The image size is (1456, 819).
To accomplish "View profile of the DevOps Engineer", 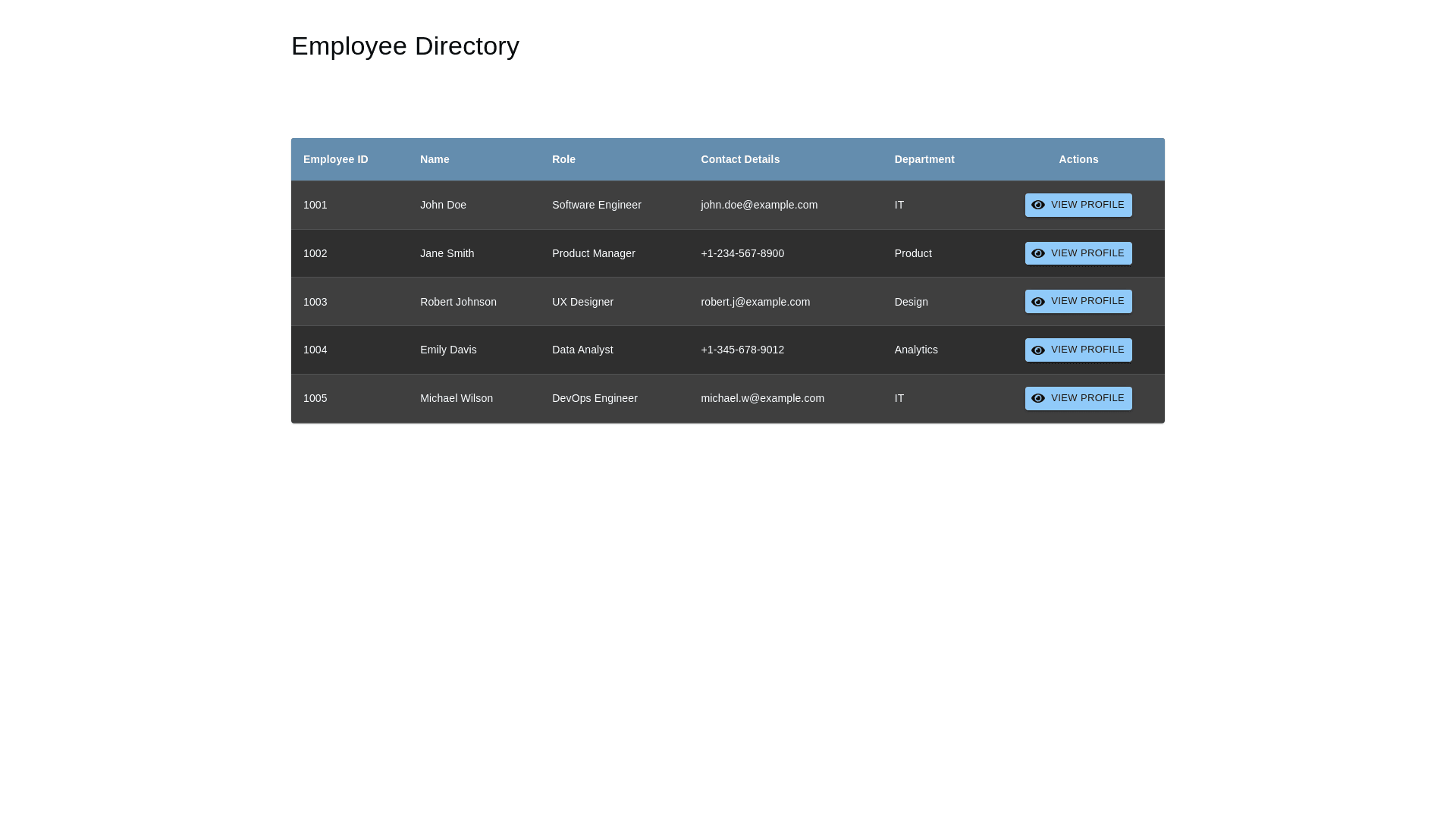I will 1078,399.
